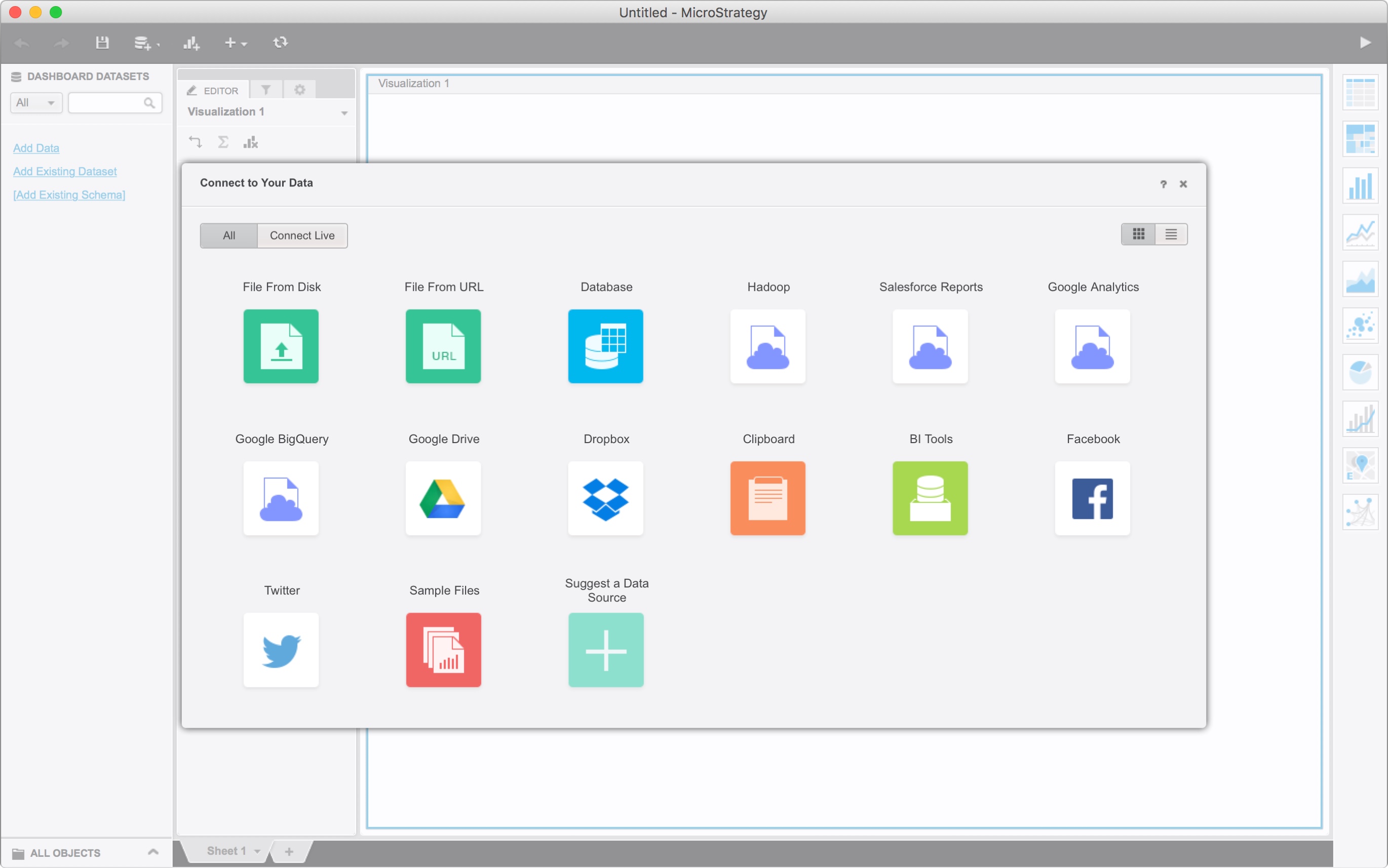Import data from Clipboard

point(768,498)
